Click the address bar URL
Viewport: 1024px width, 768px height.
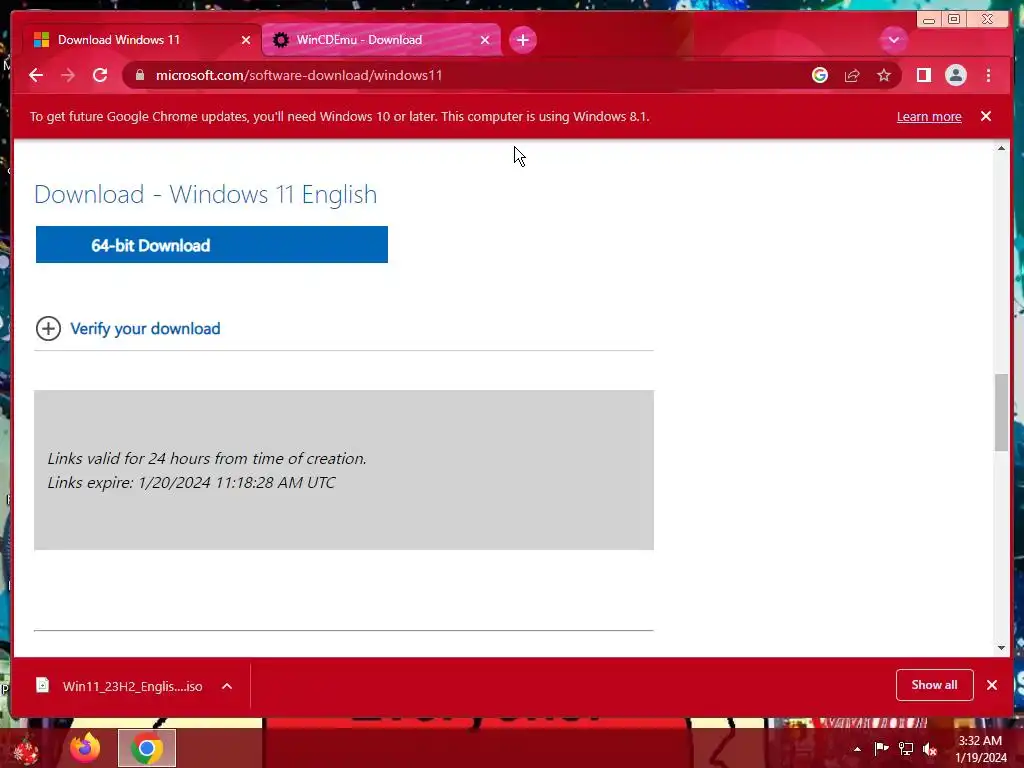click(298, 75)
